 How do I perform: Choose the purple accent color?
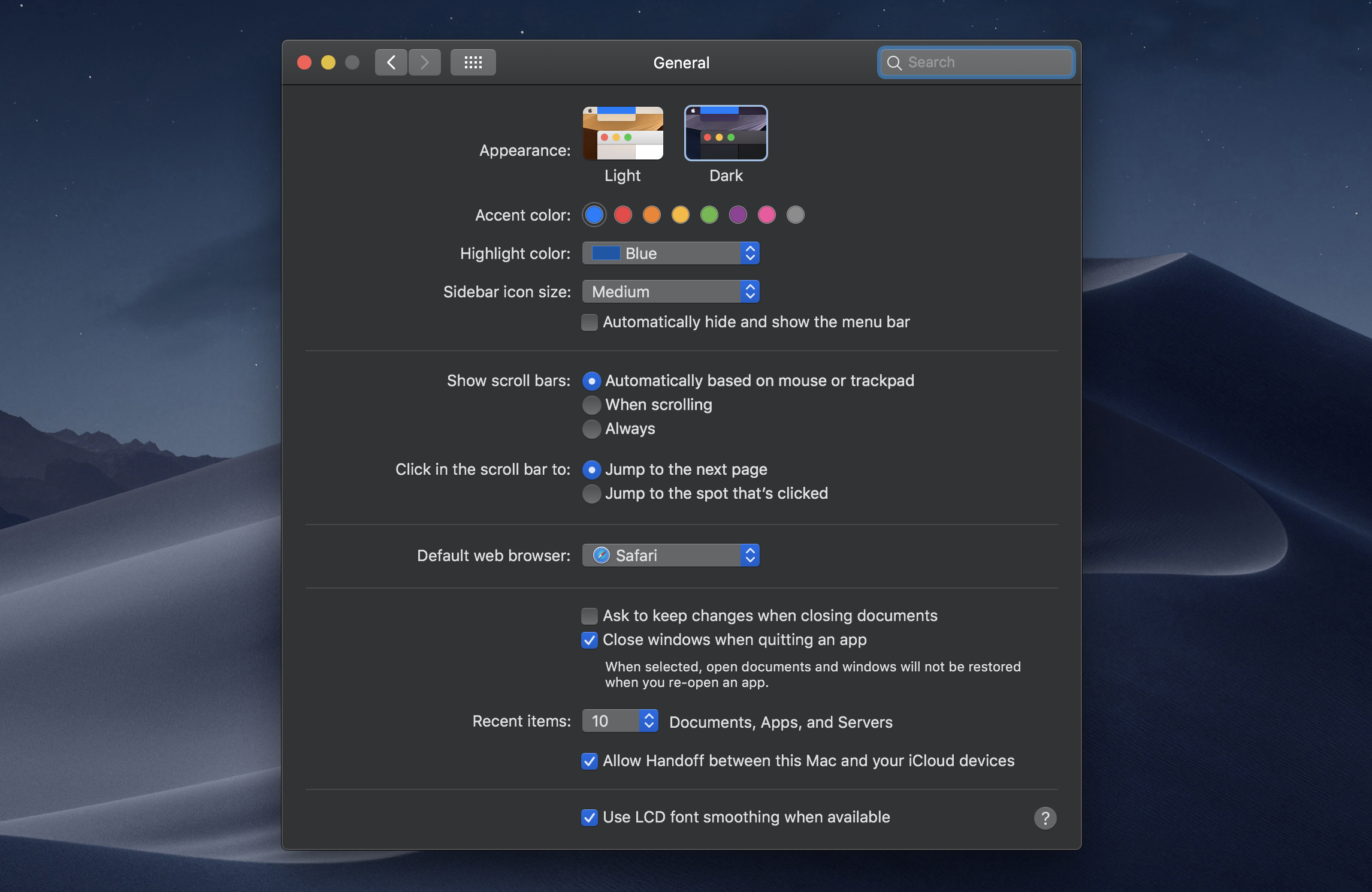coord(738,215)
